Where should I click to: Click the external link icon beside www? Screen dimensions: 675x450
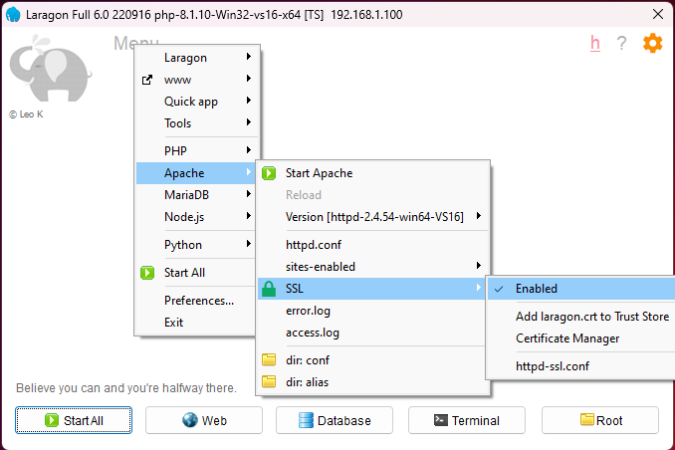147,80
